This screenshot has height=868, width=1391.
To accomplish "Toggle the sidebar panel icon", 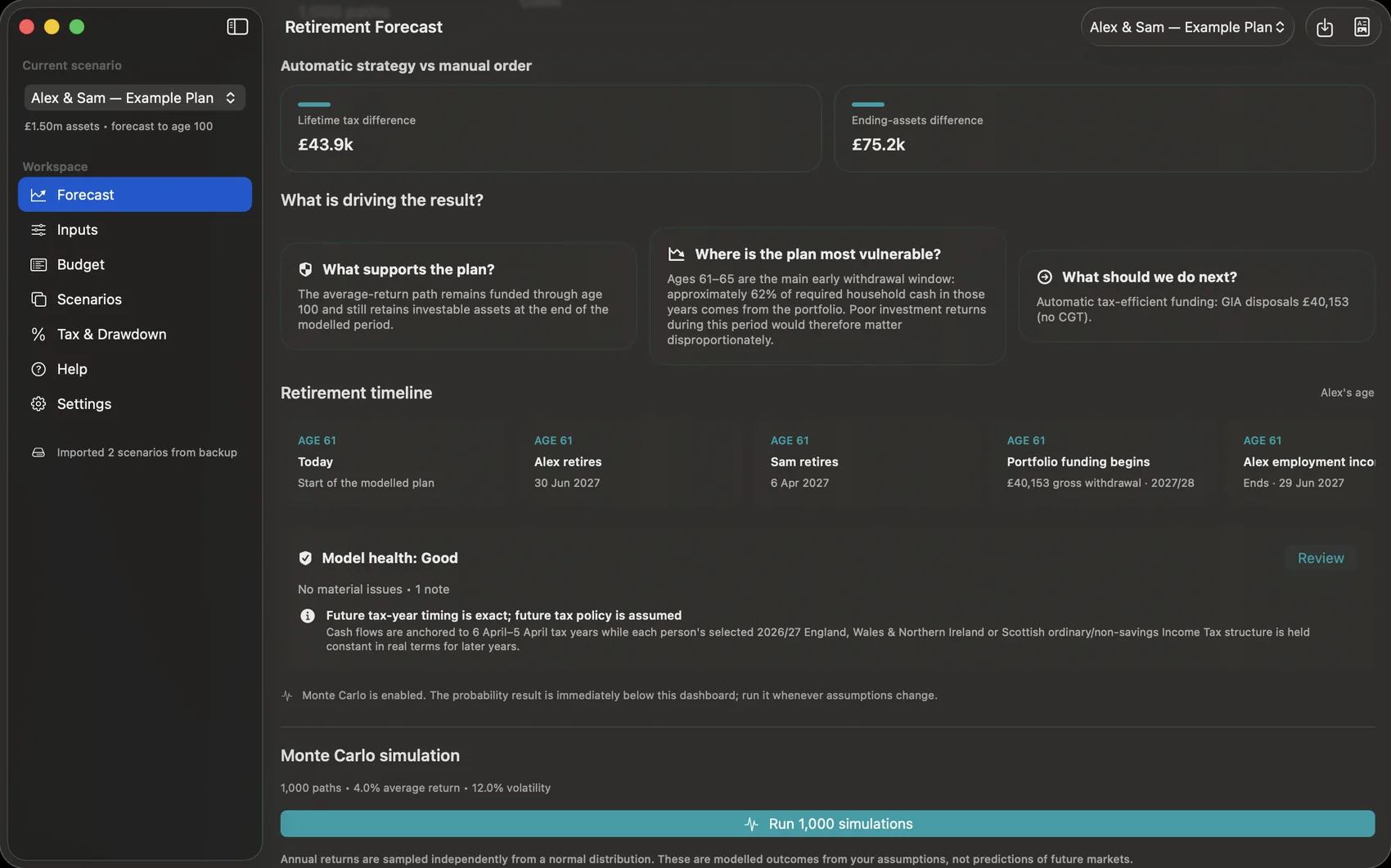I will point(237,27).
